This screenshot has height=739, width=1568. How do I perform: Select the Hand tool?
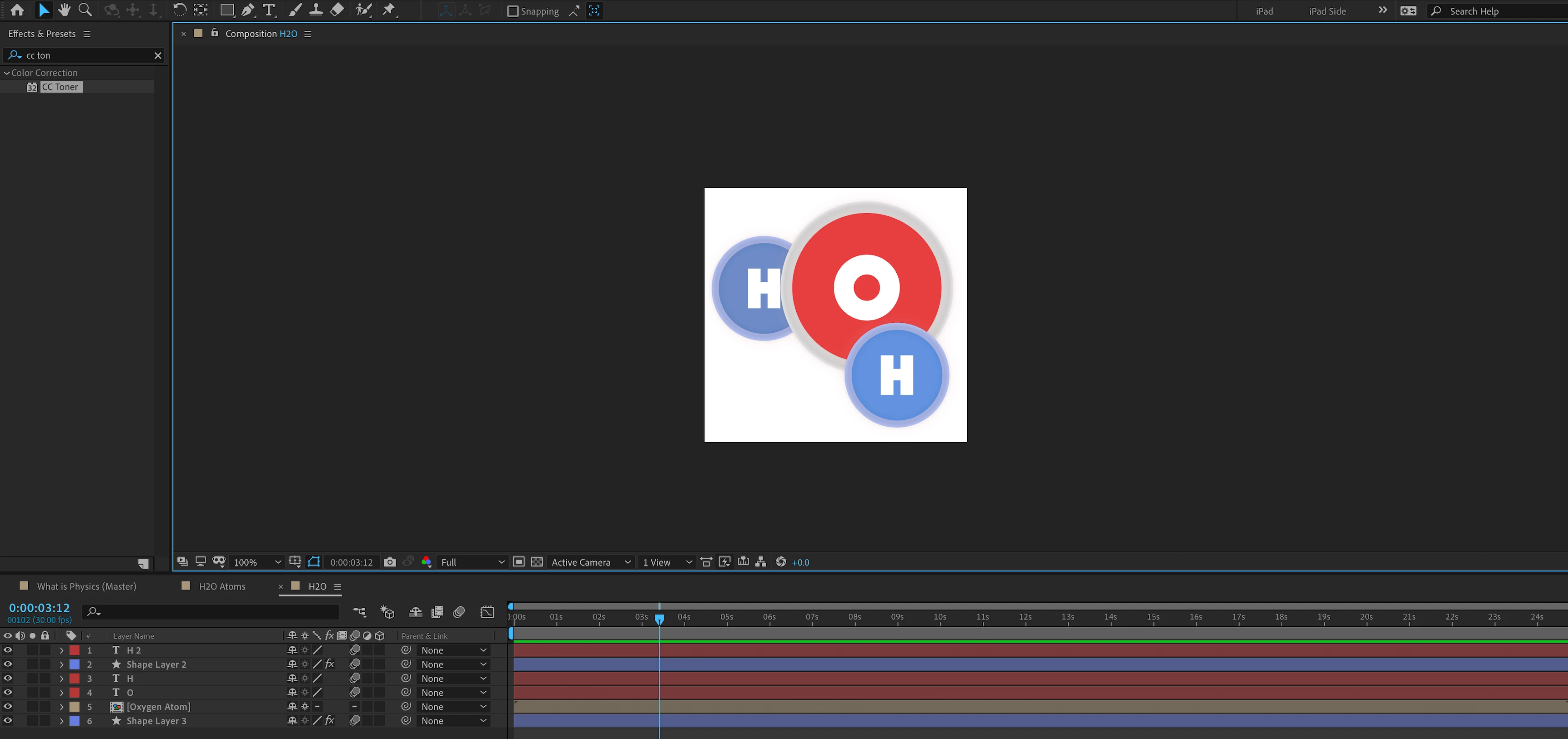(64, 10)
